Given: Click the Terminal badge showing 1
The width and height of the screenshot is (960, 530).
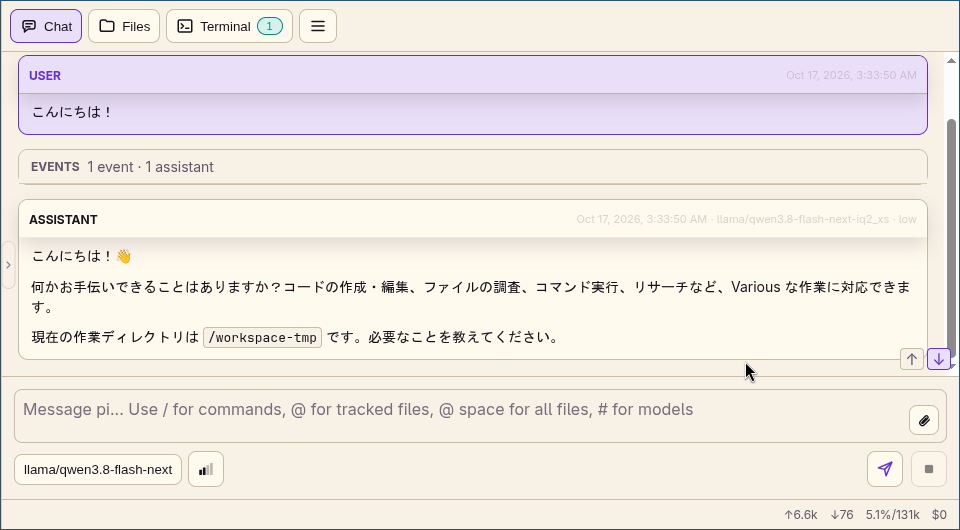Looking at the screenshot, I should tap(269, 26).
